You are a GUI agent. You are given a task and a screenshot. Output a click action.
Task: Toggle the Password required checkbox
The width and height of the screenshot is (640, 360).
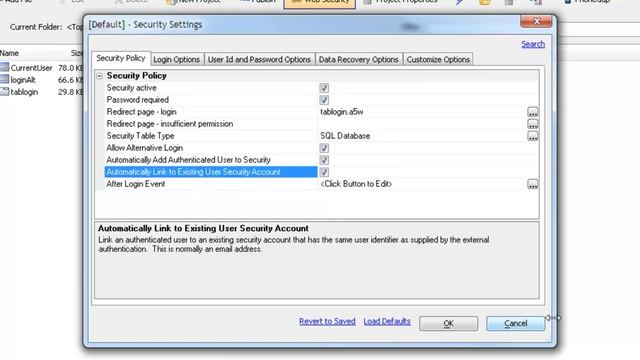324,100
